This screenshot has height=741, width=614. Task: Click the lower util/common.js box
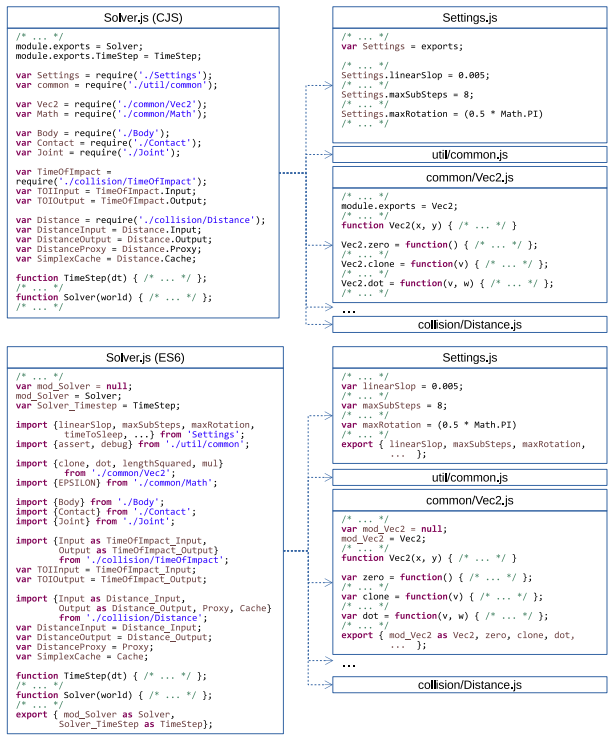(x=469, y=478)
